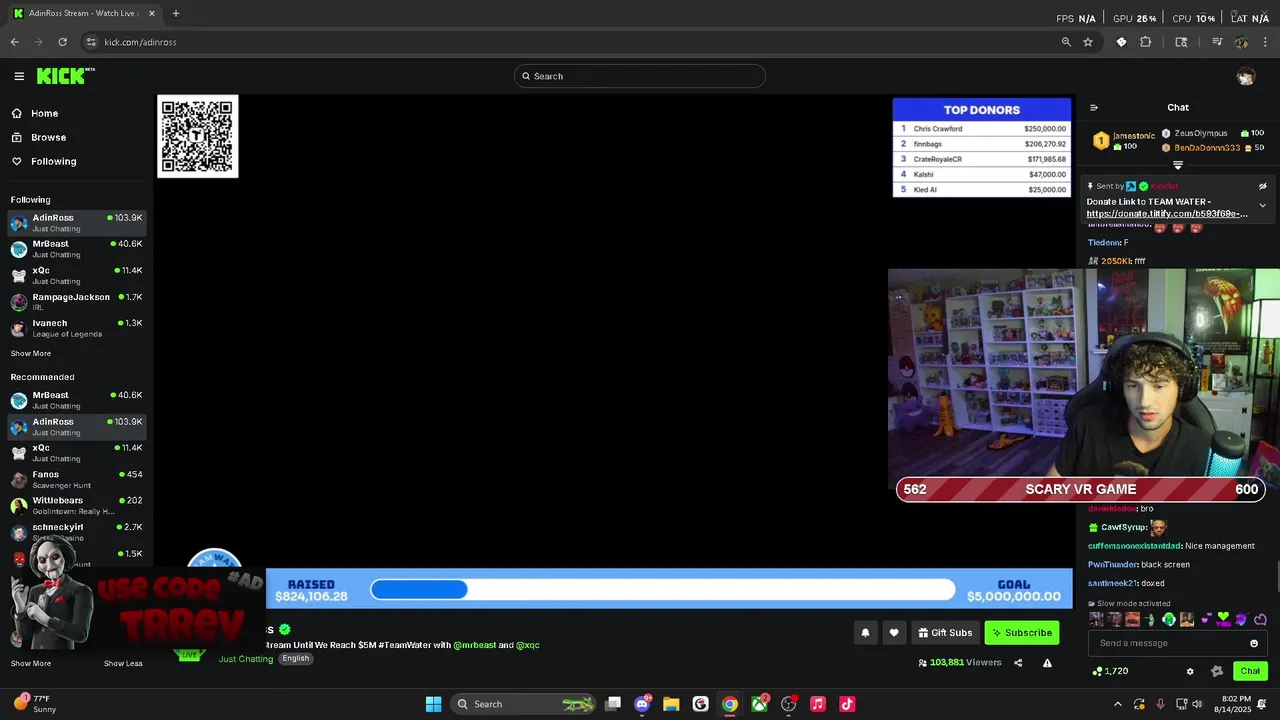Open schneckyirl recommended channel

click(77, 532)
